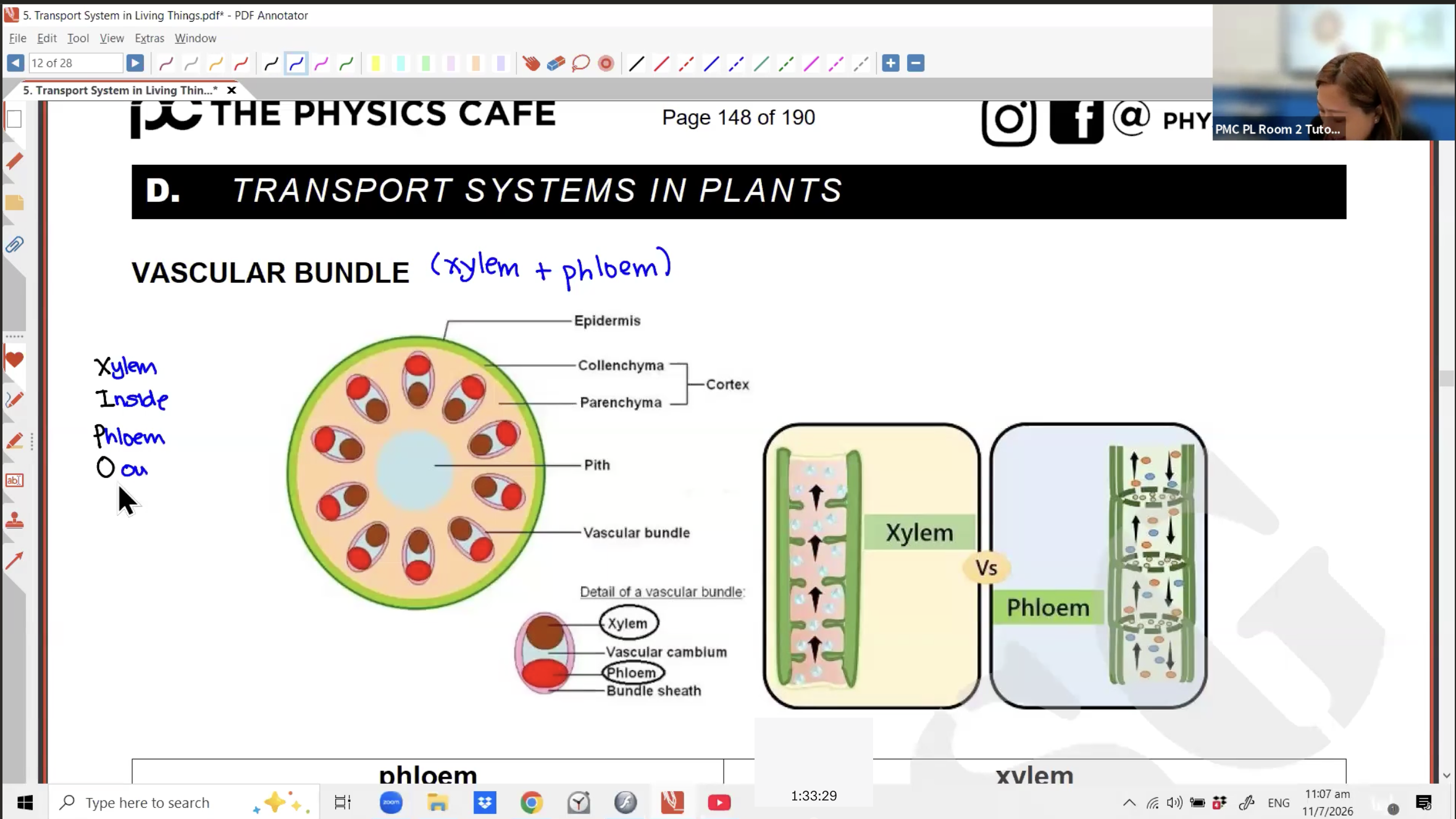Viewport: 1456px width, 819px height.
Task: Click the red circular record tool icon
Action: (x=606, y=63)
